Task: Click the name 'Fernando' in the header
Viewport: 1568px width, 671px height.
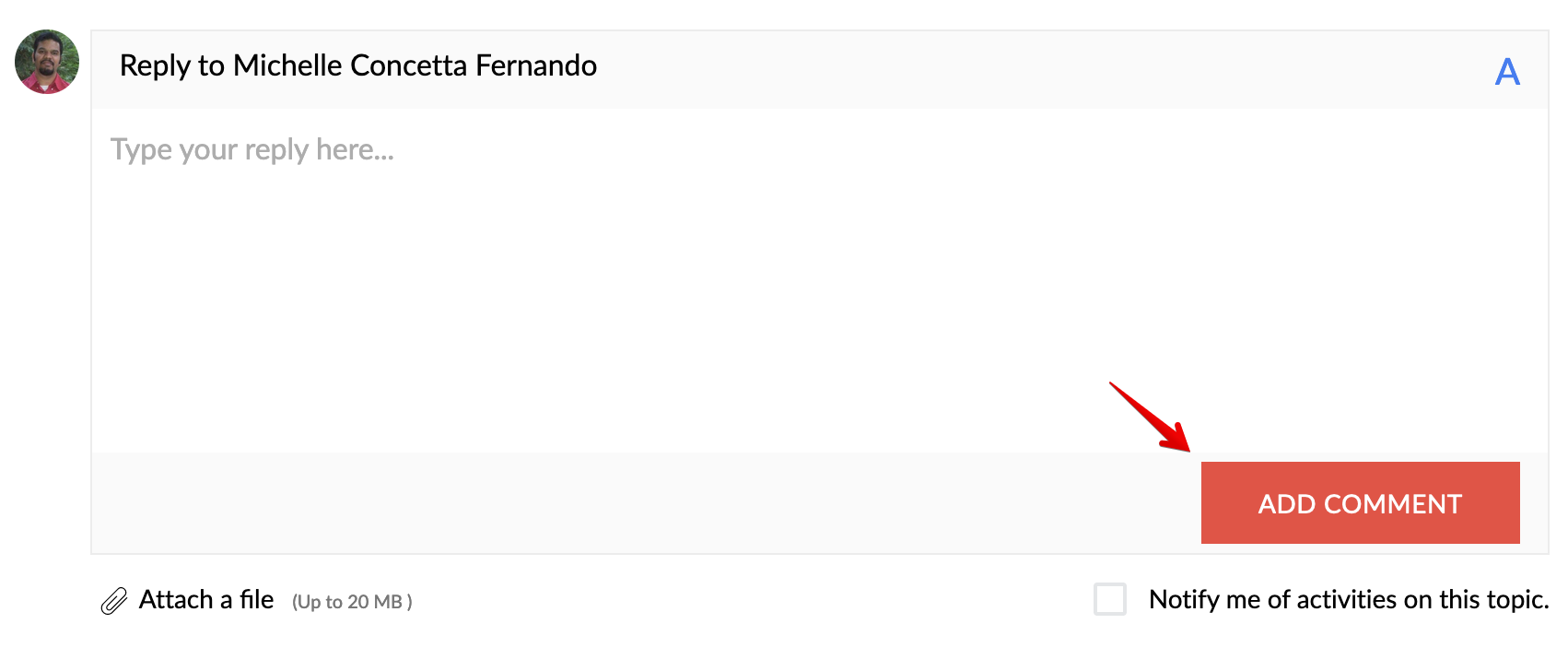Action: click(x=536, y=65)
